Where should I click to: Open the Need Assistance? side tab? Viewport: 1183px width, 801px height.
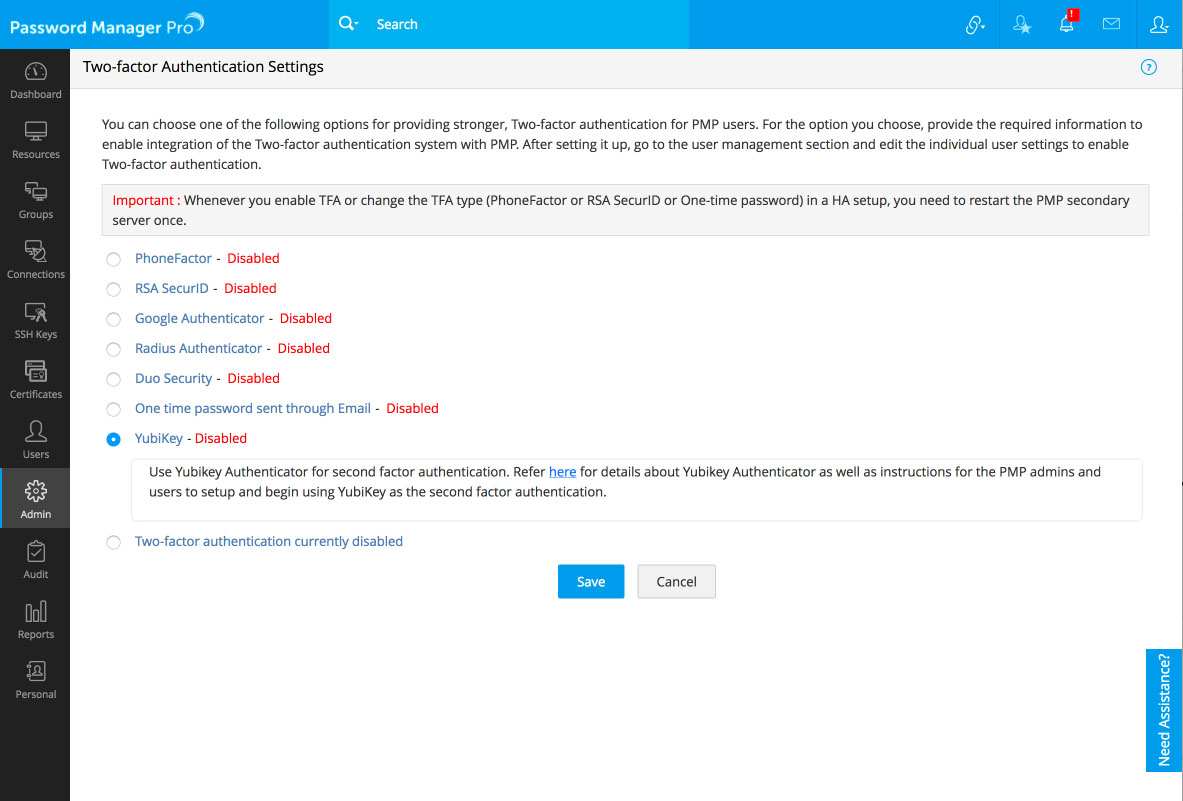(1163, 710)
